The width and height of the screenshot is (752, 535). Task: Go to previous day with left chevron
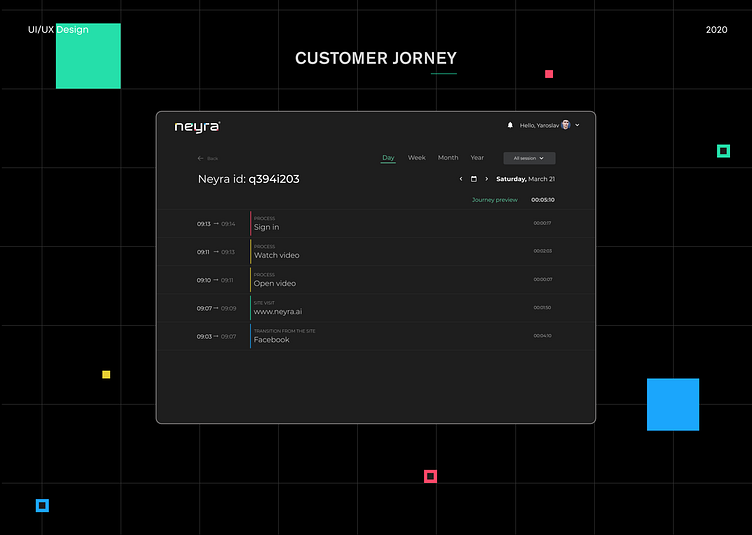[461, 179]
